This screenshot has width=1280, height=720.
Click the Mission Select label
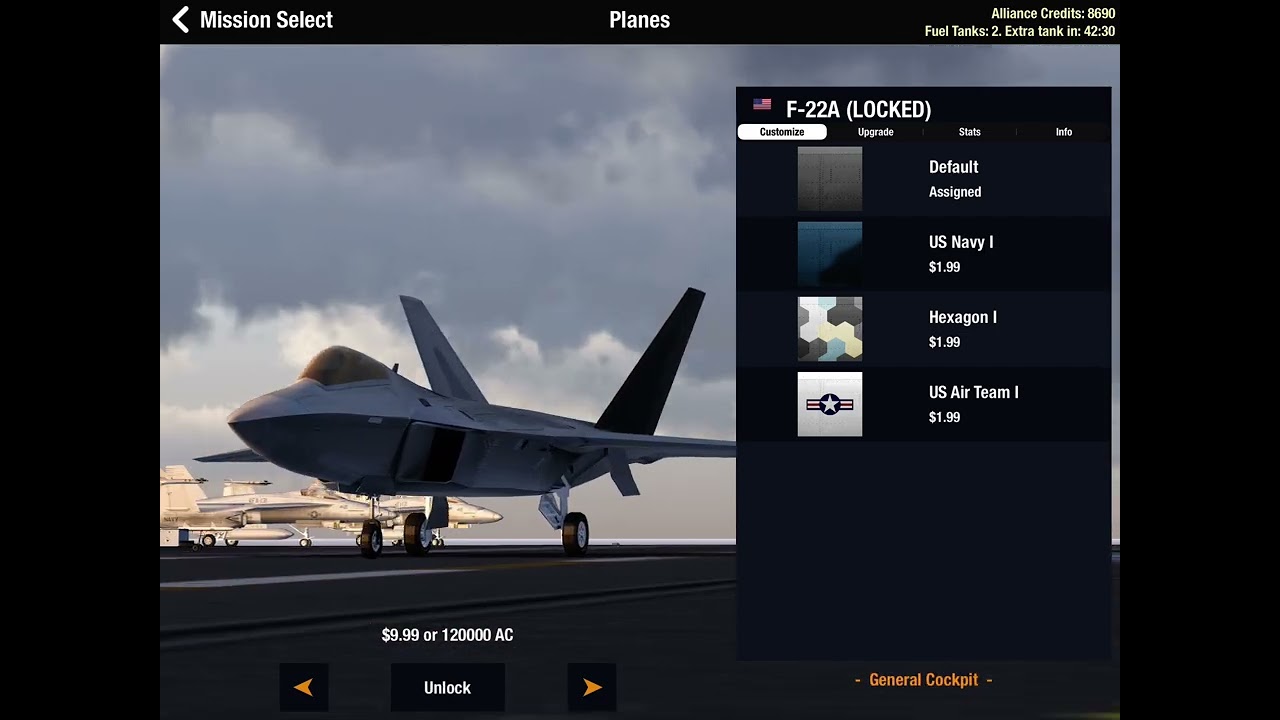click(x=266, y=20)
